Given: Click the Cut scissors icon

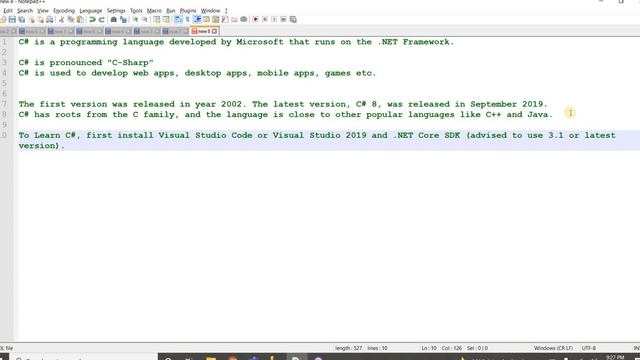Looking at the screenshot, I should coord(62,20).
